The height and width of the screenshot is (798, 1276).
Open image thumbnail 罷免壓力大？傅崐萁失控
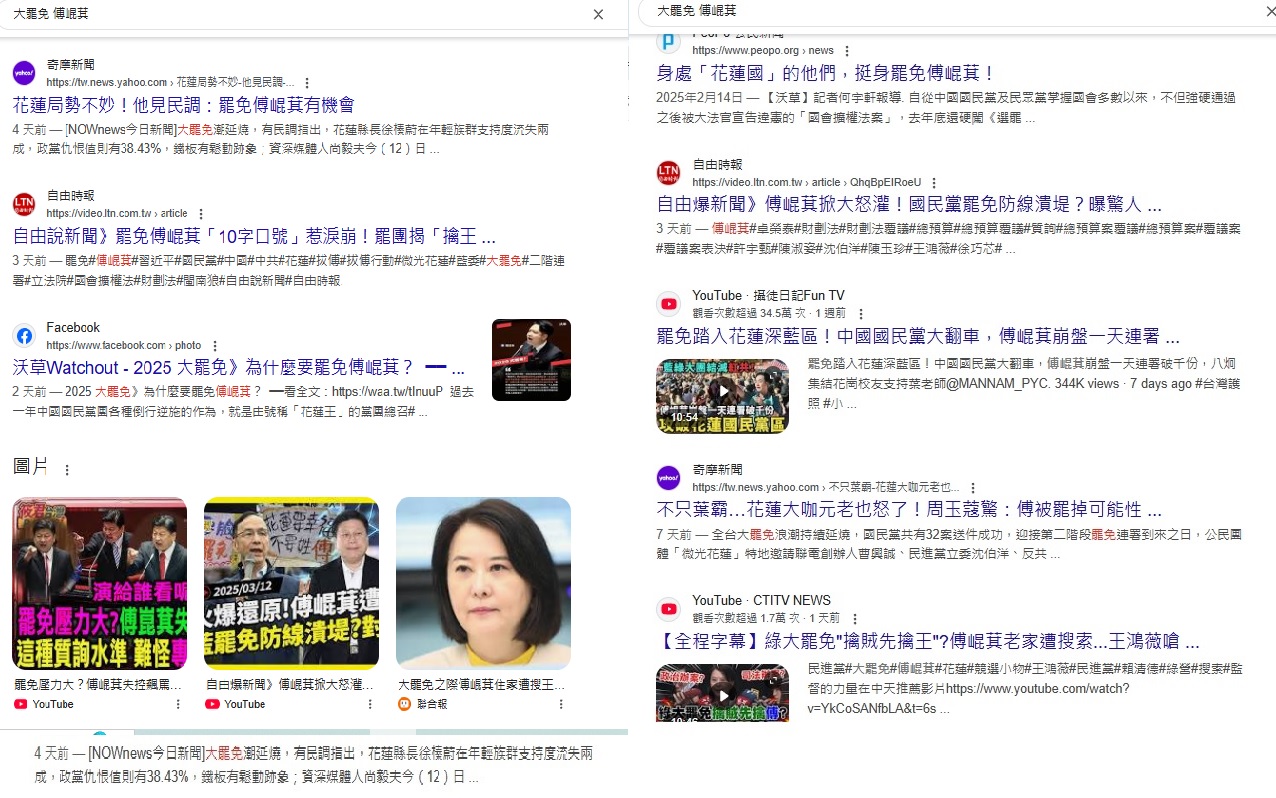click(x=99, y=583)
